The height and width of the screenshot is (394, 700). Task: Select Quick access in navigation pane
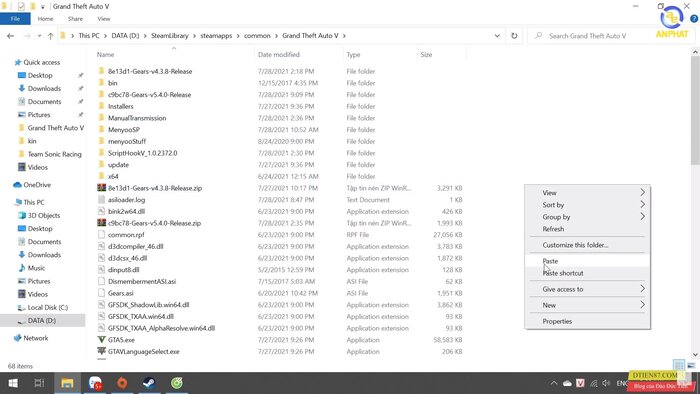(42, 62)
